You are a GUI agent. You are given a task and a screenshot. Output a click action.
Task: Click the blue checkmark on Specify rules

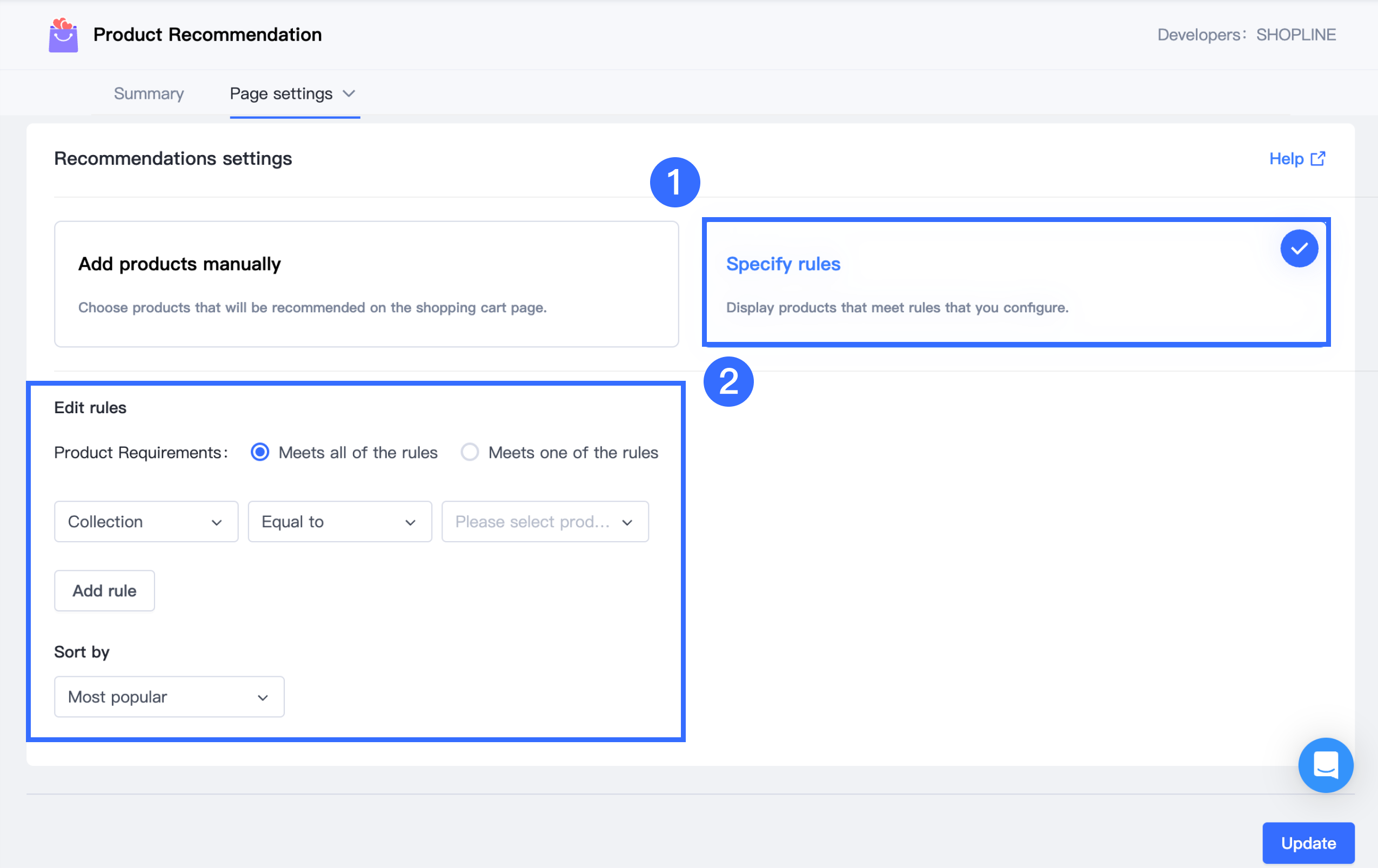coord(1299,248)
